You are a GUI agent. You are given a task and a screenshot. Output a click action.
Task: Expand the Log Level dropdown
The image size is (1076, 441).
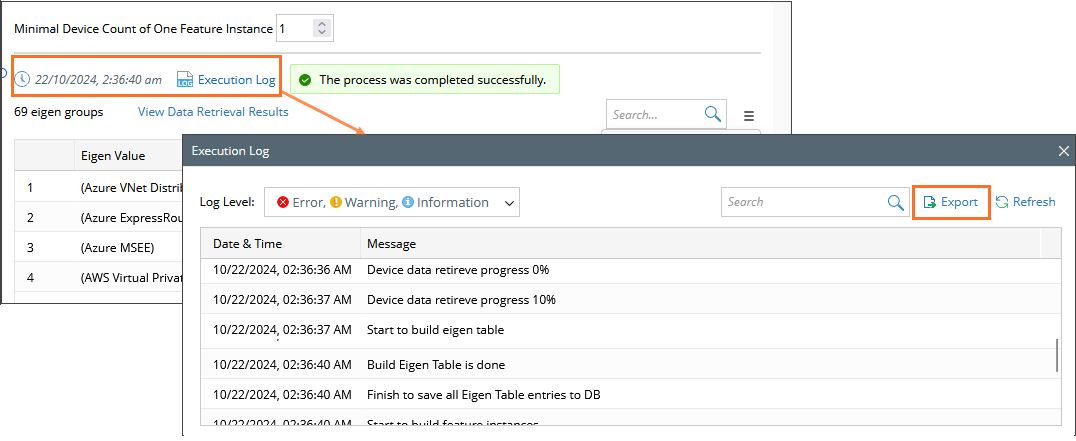coord(510,203)
